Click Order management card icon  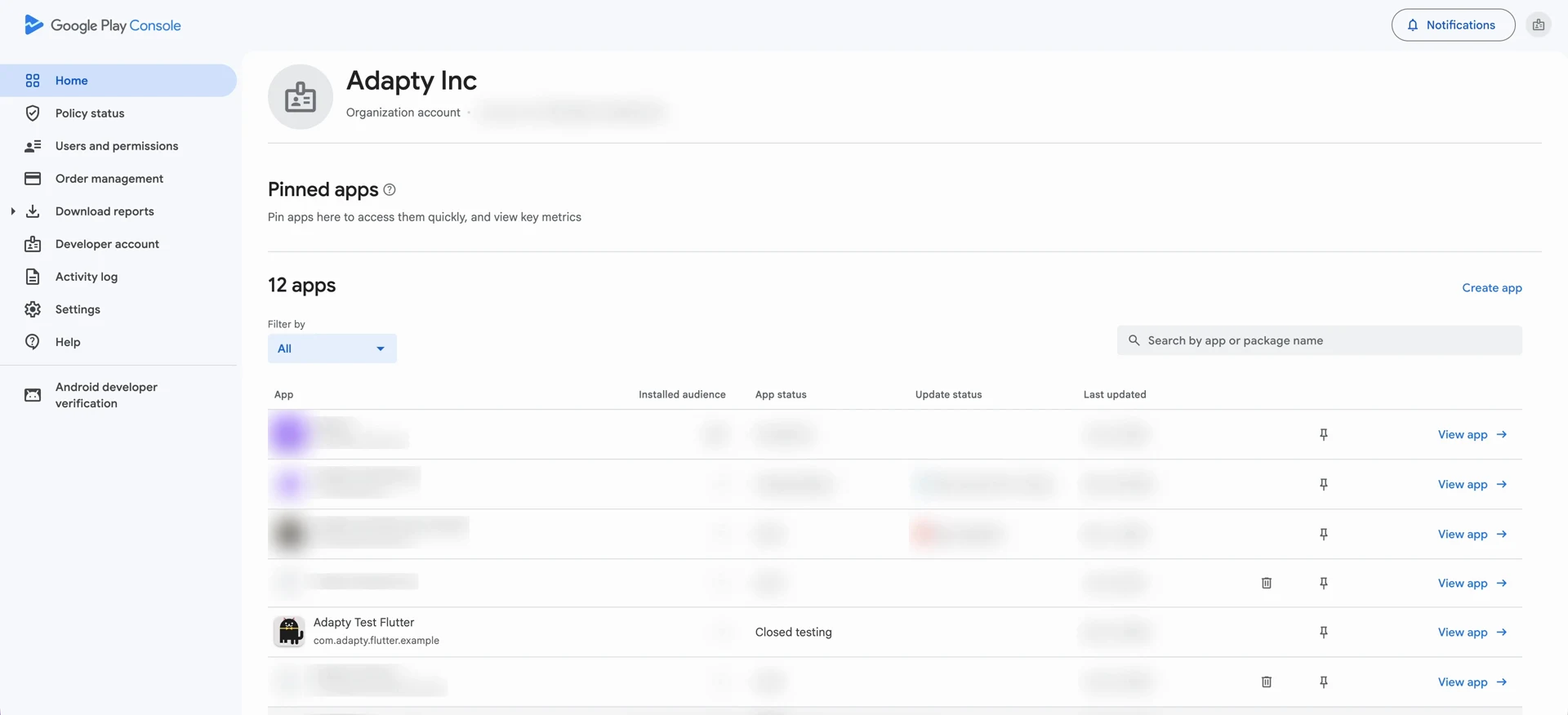33,179
